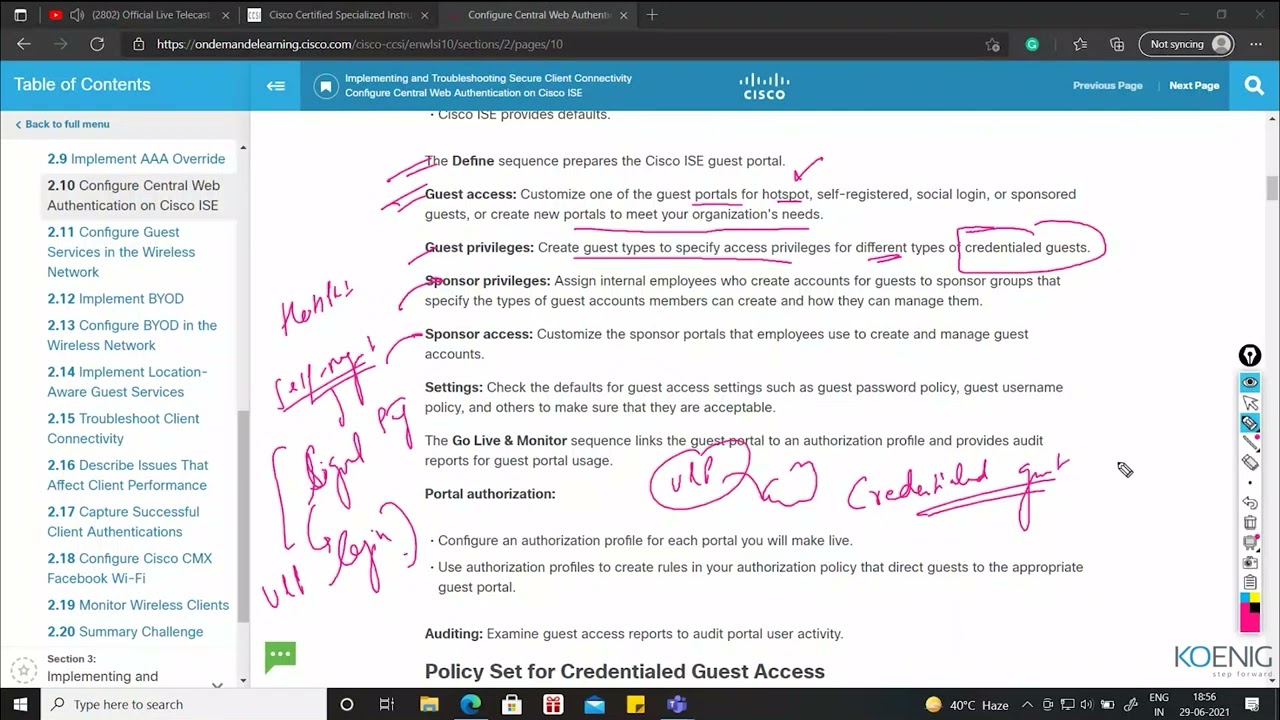
Task: Click the address bar URL
Action: point(360,44)
